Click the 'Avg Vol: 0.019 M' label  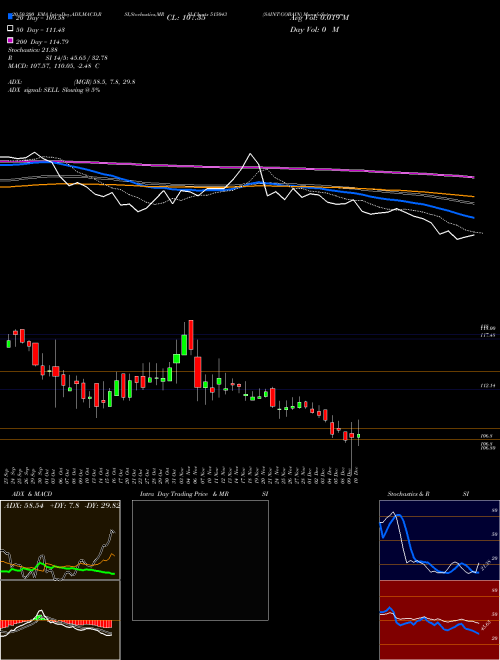point(319,18)
